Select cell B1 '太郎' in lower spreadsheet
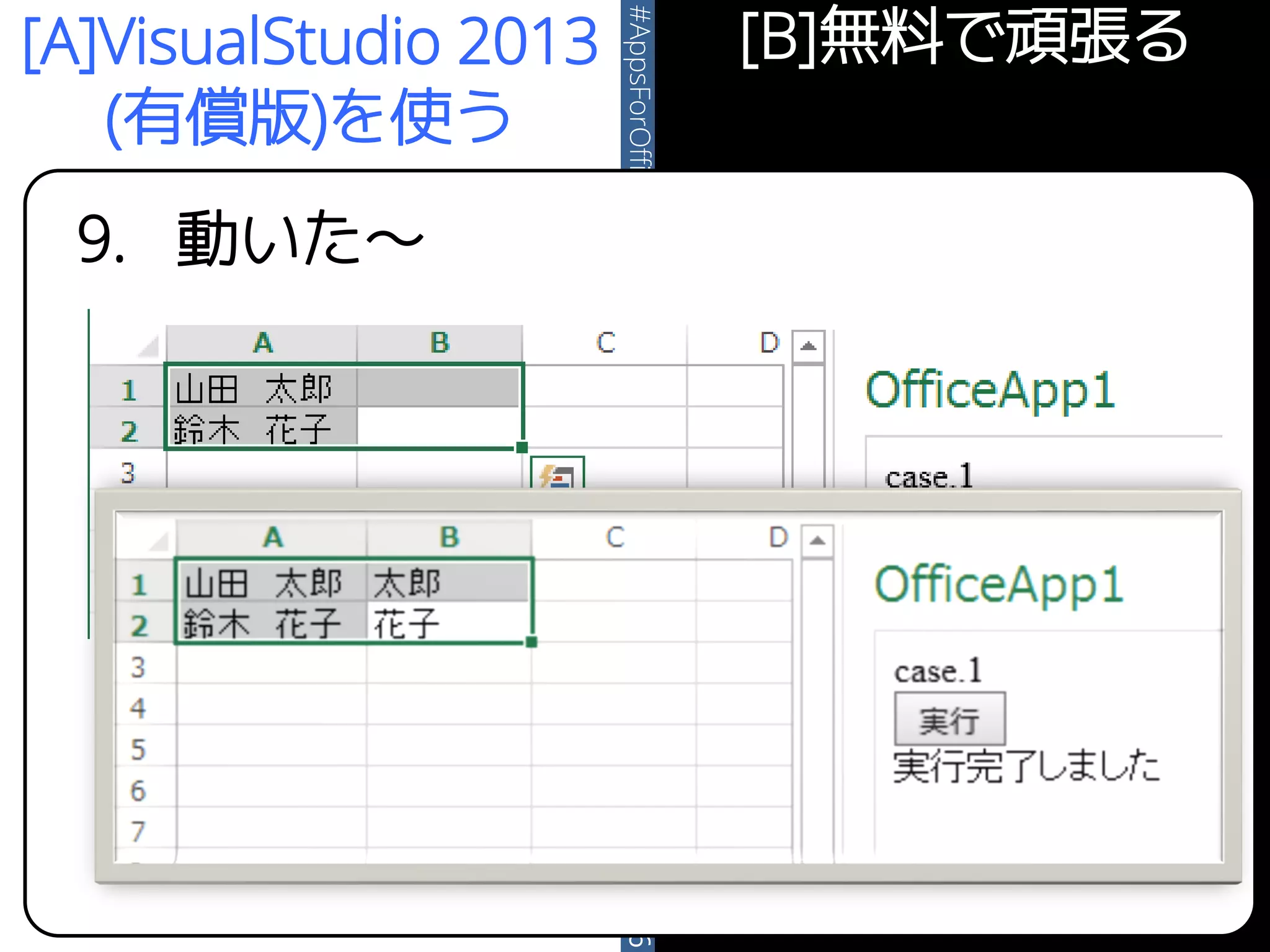Viewport: 1270px width, 952px height. tap(449, 581)
